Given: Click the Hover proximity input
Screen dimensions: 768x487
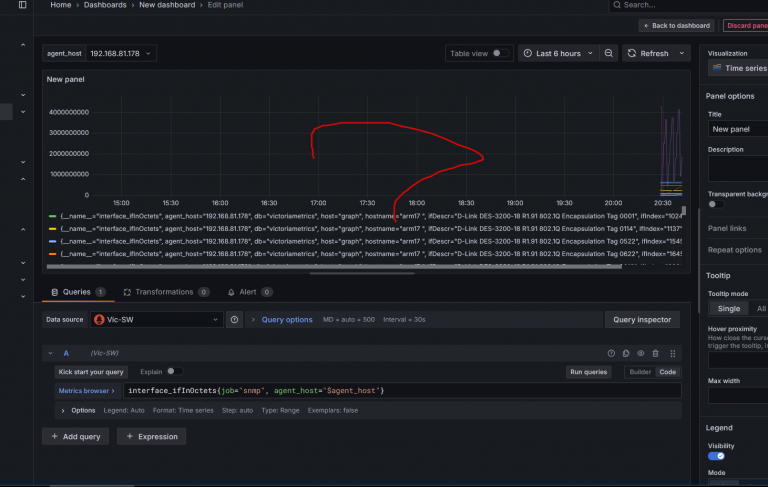Looking at the screenshot, I should [738, 360].
